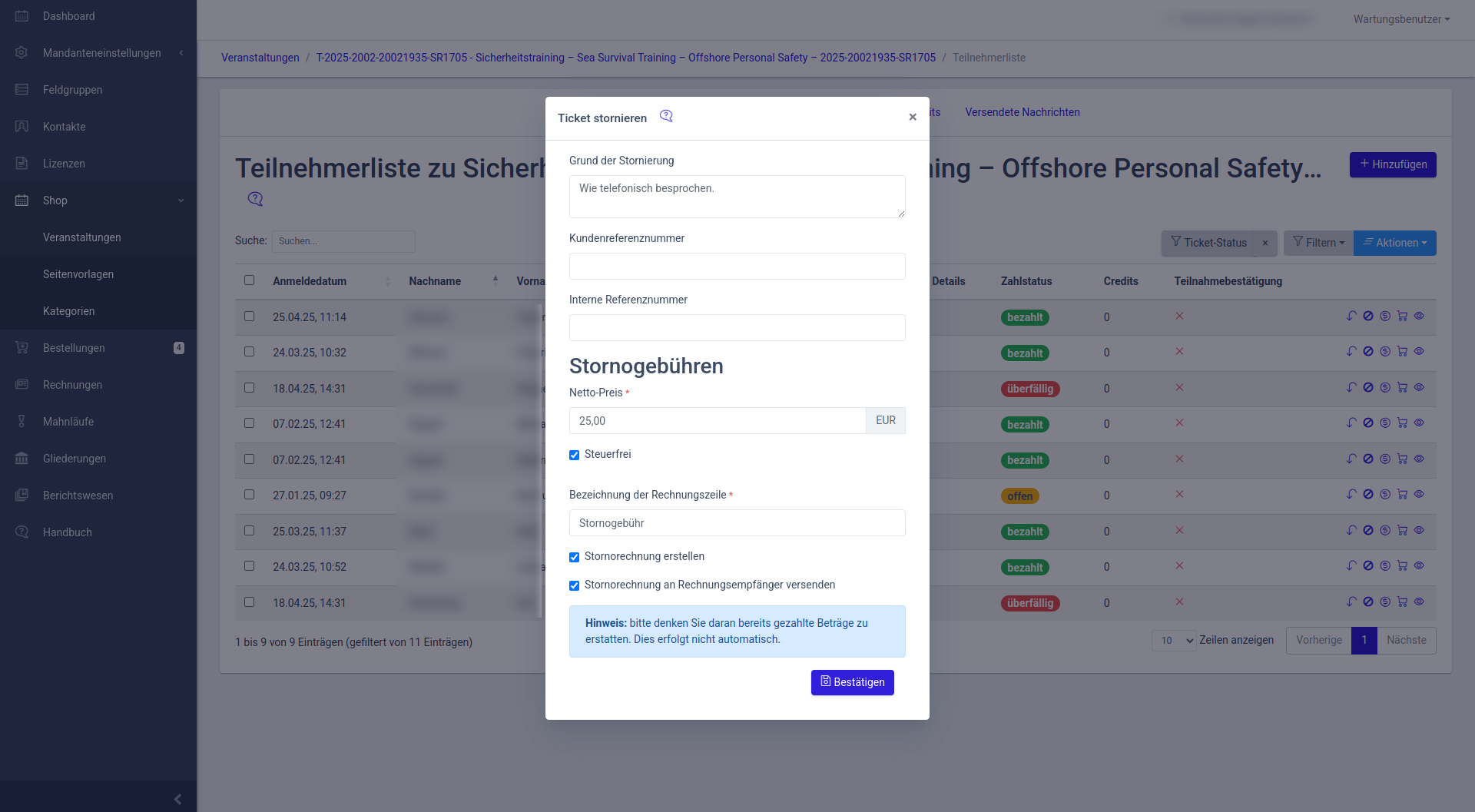Viewport: 1475px width, 812px height.
Task: Click the Netto-Preis input field
Action: [717, 421]
